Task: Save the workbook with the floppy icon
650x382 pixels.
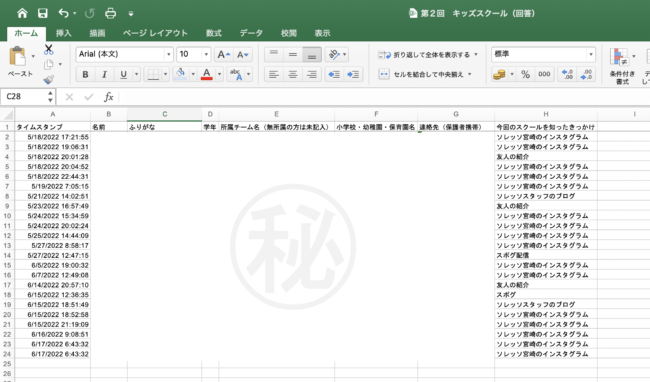Action: (42, 13)
